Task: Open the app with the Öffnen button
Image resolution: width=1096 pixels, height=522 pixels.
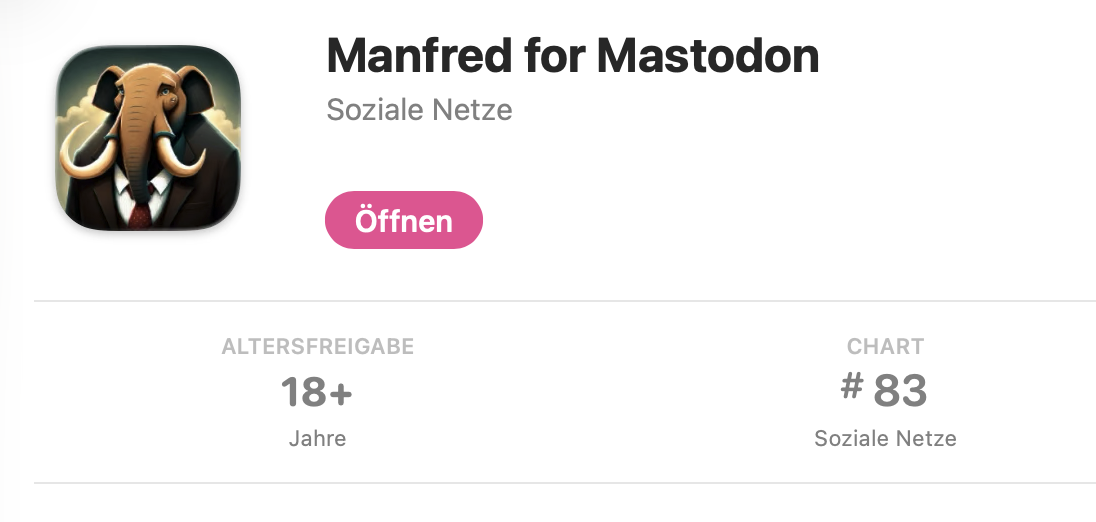Action: point(404,220)
